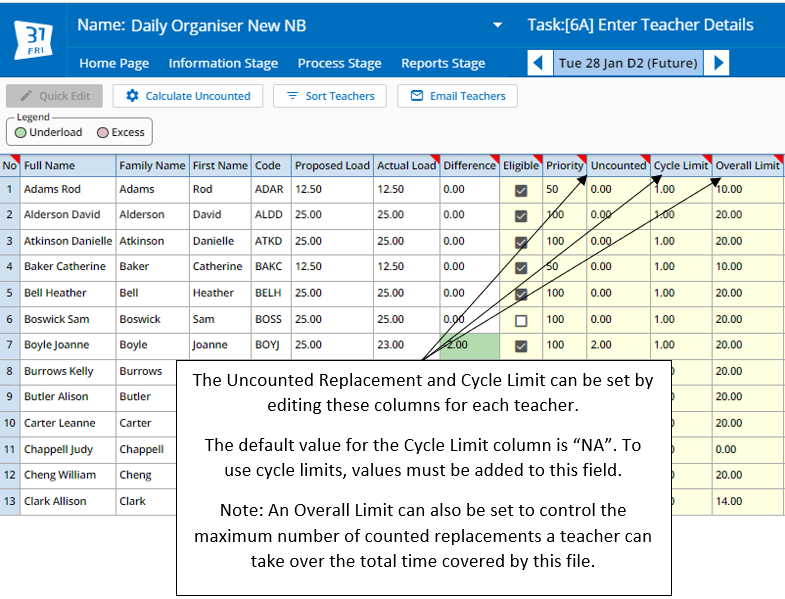Click the First Name column header

click(220, 165)
